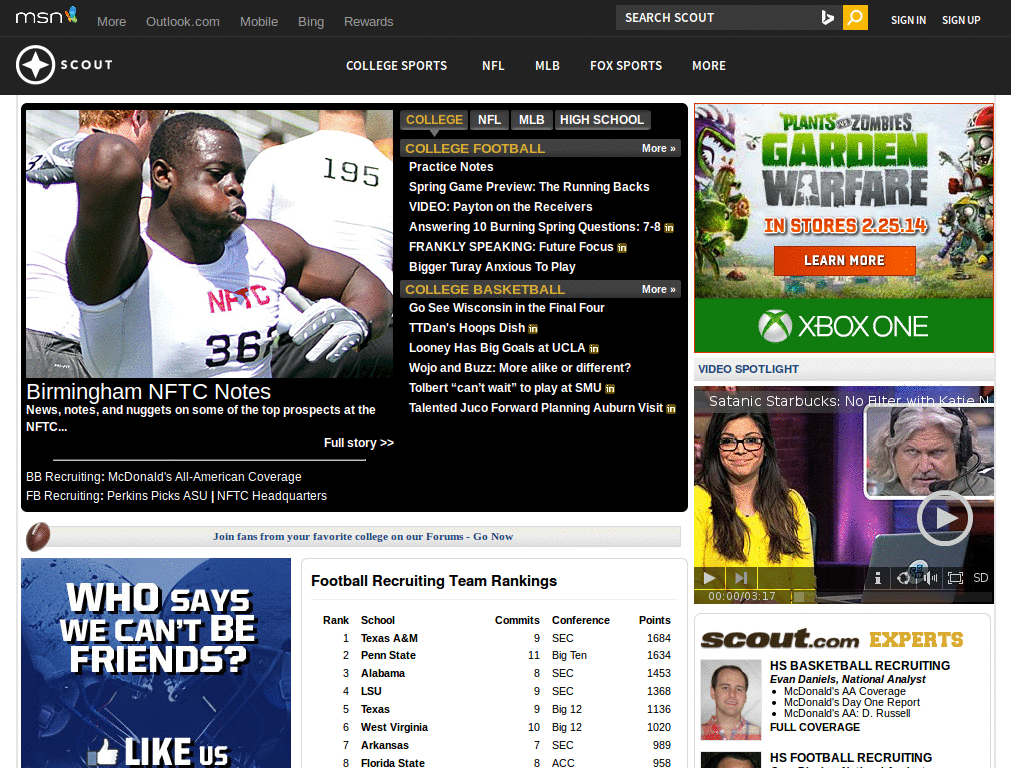Viewport: 1024px width, 768px height.
Task: Open Spring Game Preview: The Running Backs
Action: pyautogui.click(x=529, y=187)
